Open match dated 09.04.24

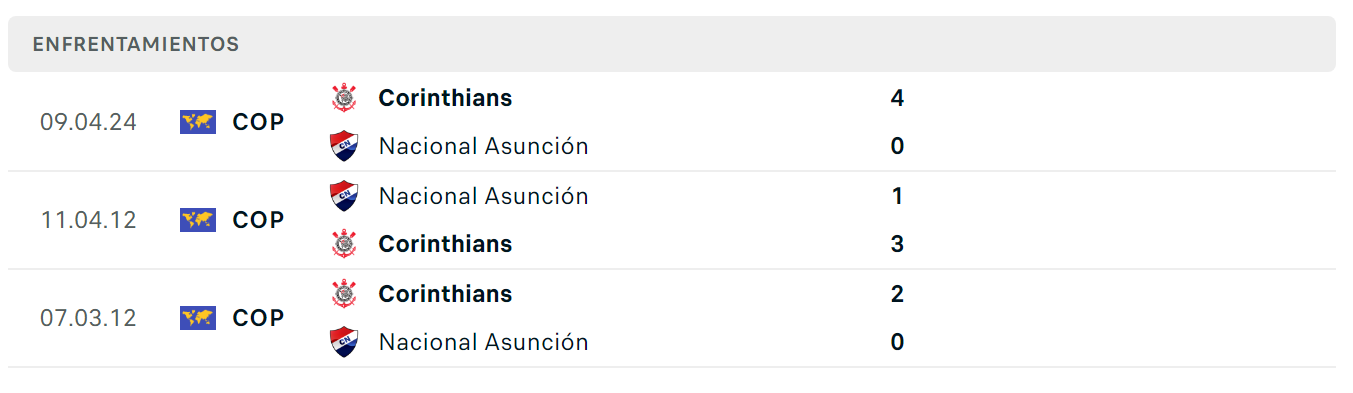pos(672,122)
